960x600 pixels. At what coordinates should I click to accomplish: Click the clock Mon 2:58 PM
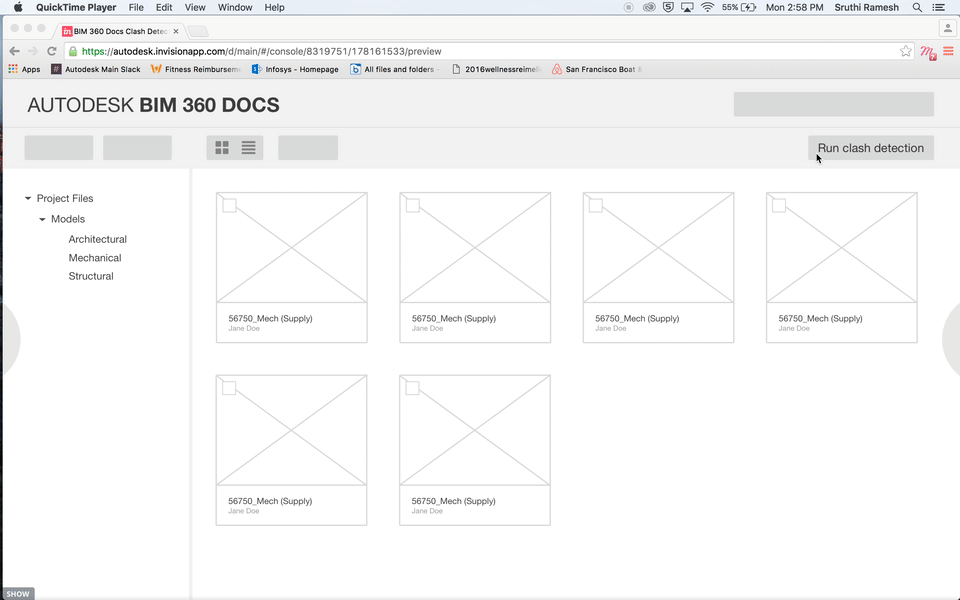(x=794, y=7)
